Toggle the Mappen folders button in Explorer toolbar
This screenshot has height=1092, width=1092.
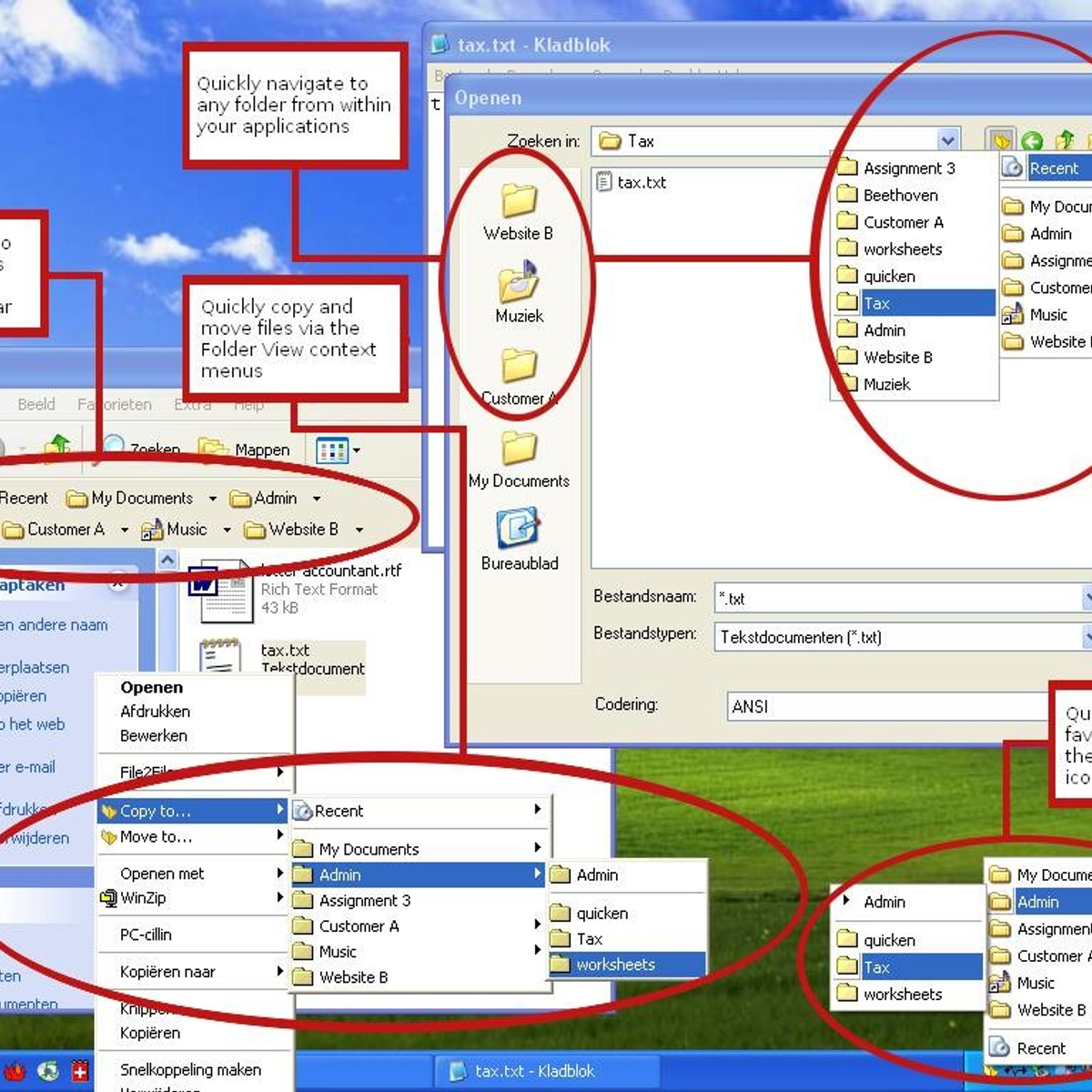[x=244, y=449]
